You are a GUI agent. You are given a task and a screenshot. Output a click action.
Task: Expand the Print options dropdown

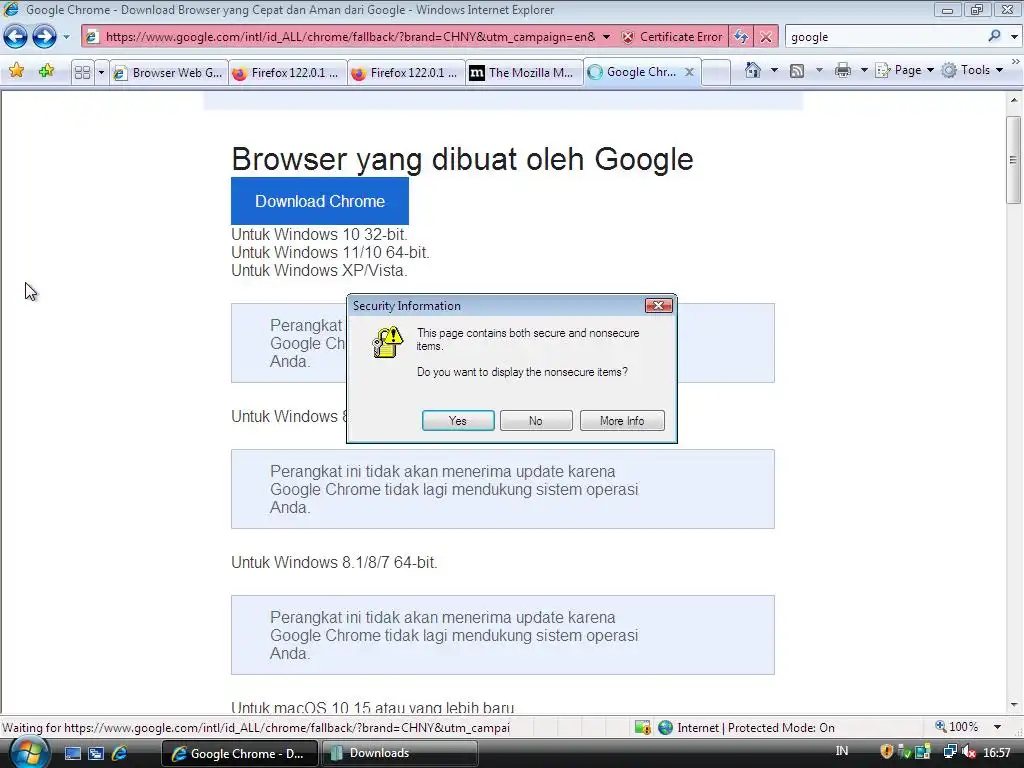(x=863, y=70)
